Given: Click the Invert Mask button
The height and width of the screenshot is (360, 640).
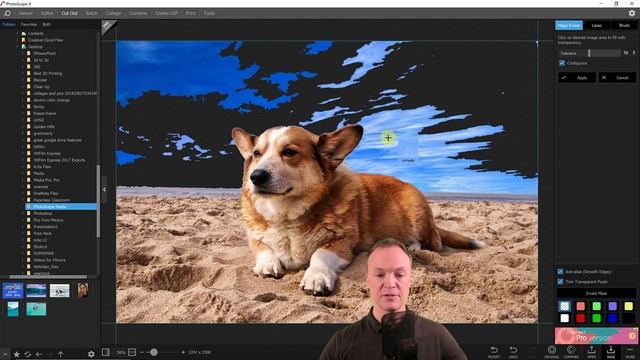Looking at the screenshot, I should pyautogui.click(x=596, y=293).
